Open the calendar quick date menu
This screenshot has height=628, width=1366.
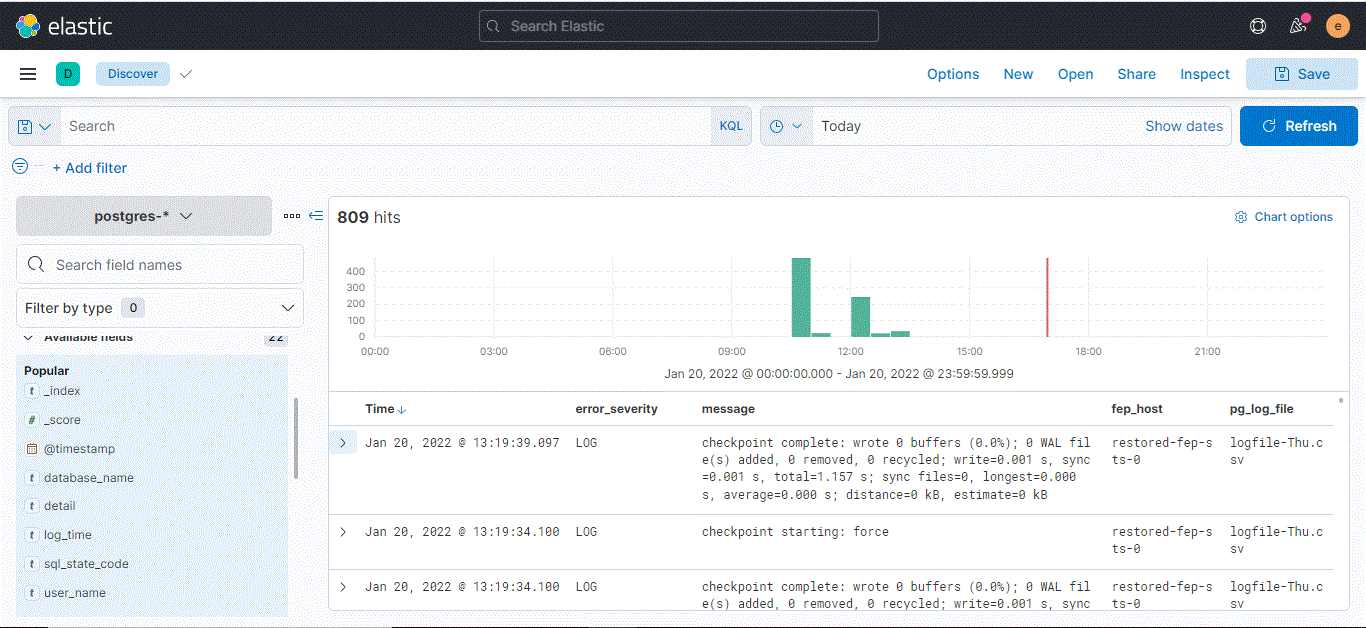[786, 127]
